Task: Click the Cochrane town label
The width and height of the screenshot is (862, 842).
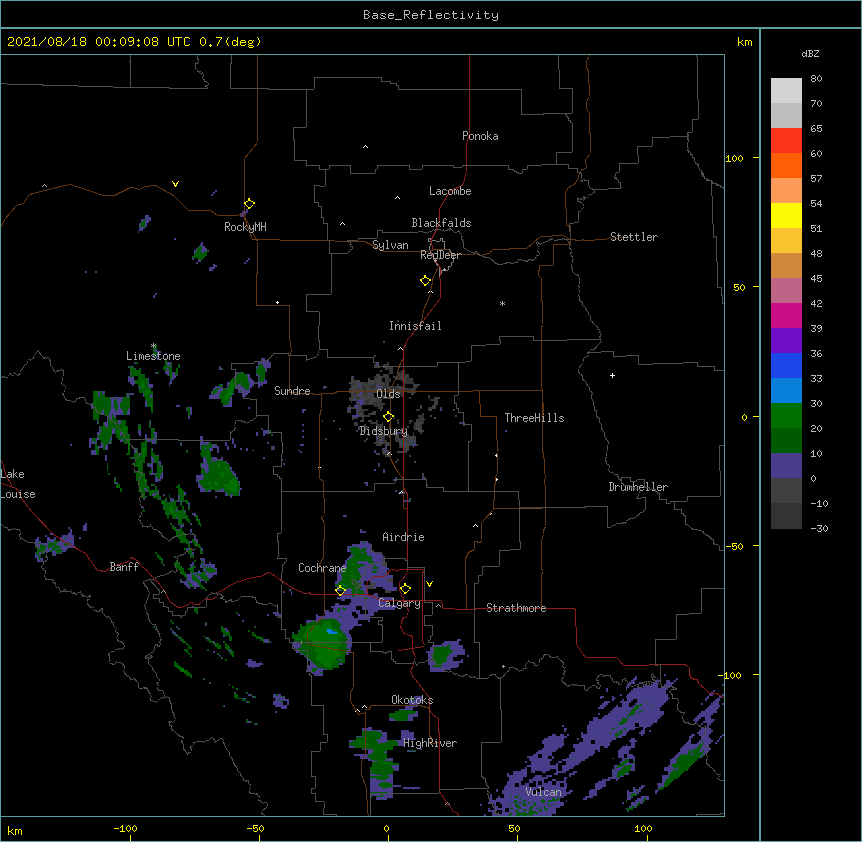Action: click(322, 568)
